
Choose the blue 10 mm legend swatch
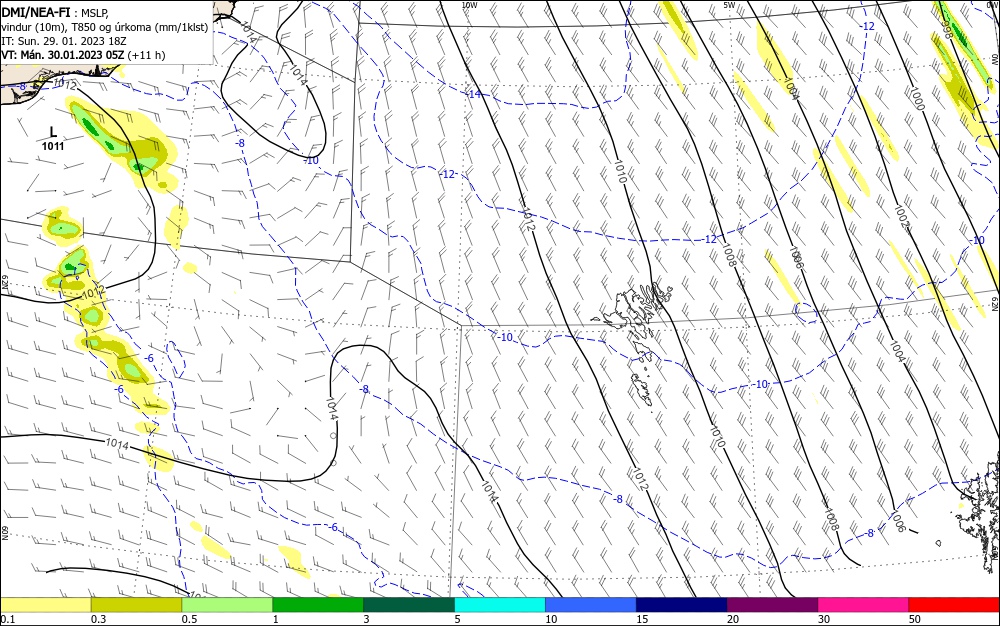(x=591, y=605)
